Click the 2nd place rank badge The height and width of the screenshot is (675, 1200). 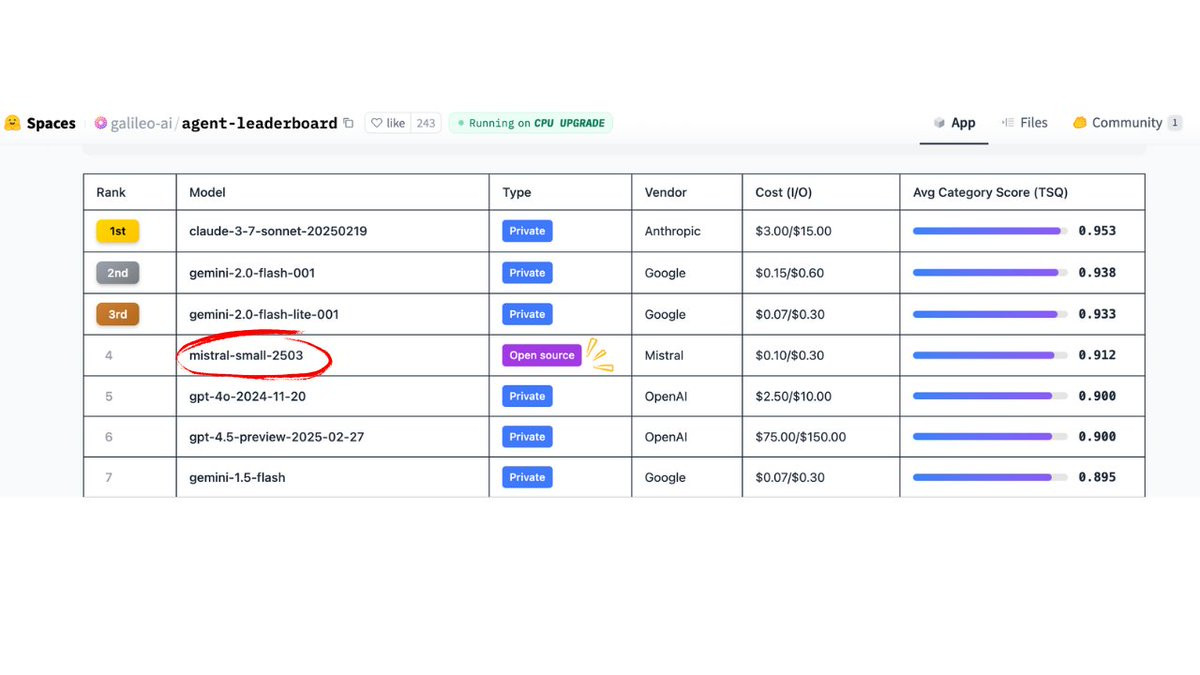pos(117,273)
